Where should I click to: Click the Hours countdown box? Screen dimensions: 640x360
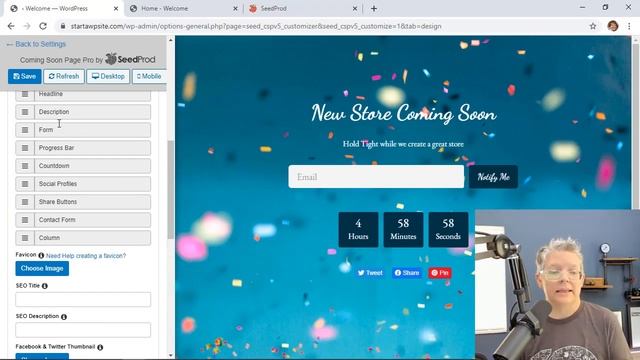point(358,229)
